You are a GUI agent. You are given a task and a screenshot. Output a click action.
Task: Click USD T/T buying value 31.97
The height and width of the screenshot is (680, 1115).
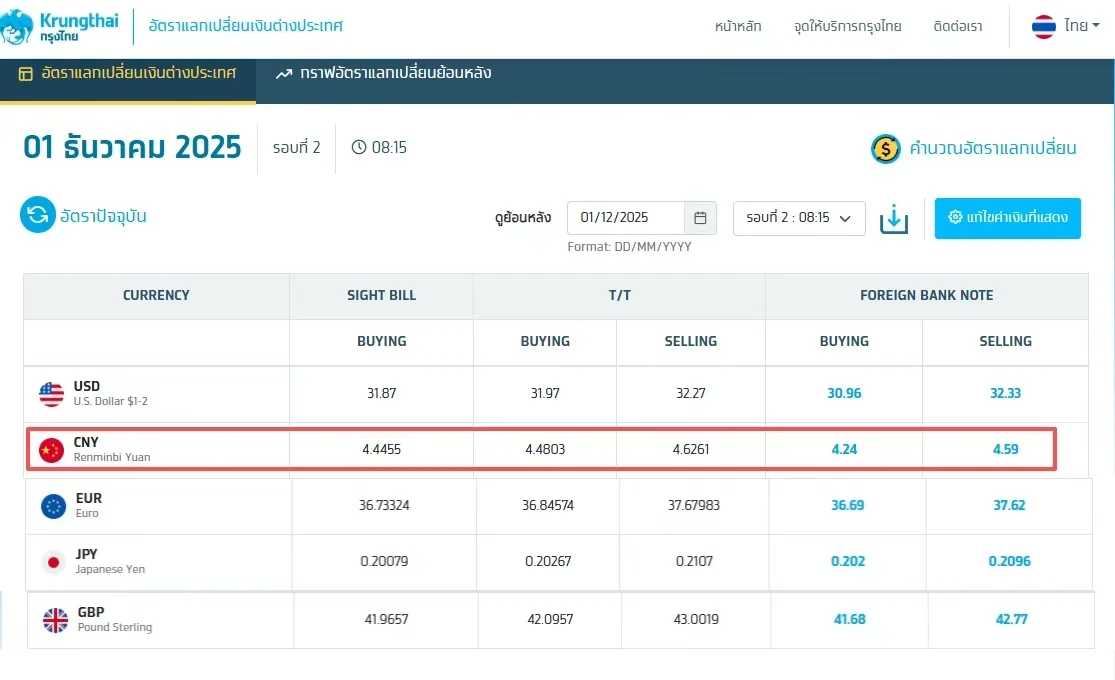[x=545, y=393]
